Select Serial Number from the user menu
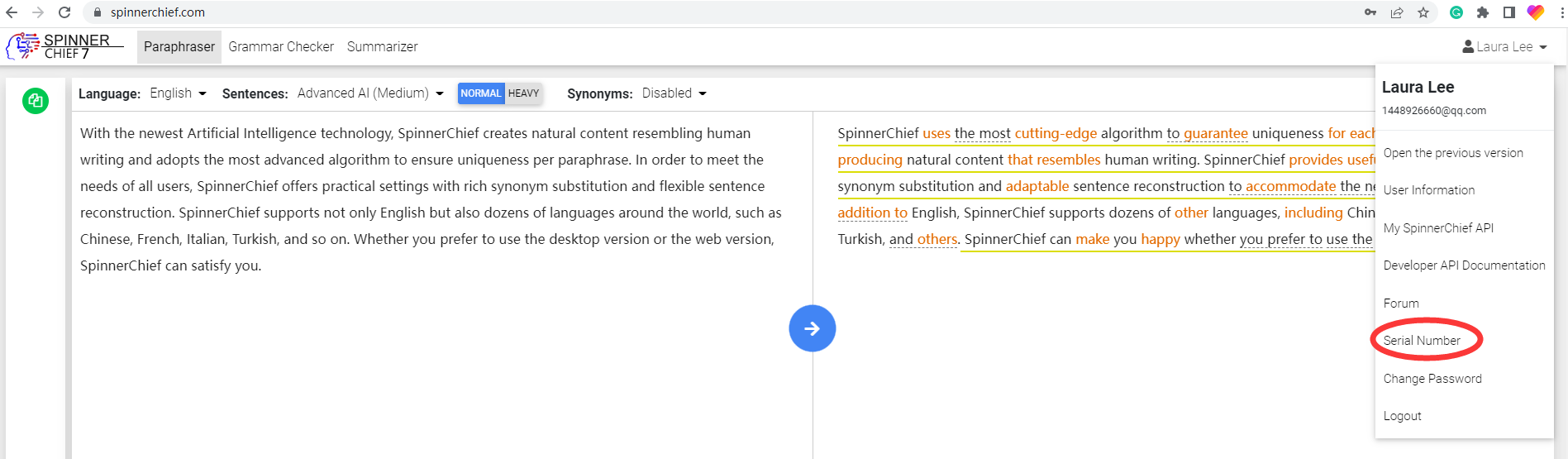This screenshot has width=1568, height=459. 1422,341
